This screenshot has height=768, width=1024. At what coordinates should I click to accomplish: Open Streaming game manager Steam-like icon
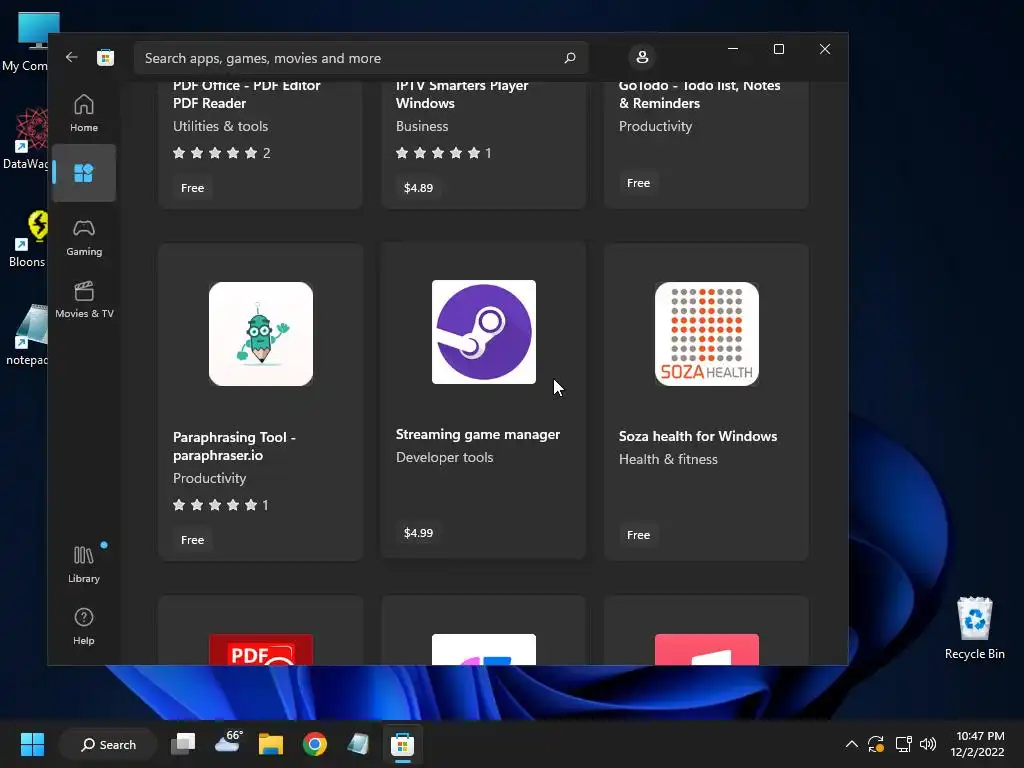coord(484,332)
